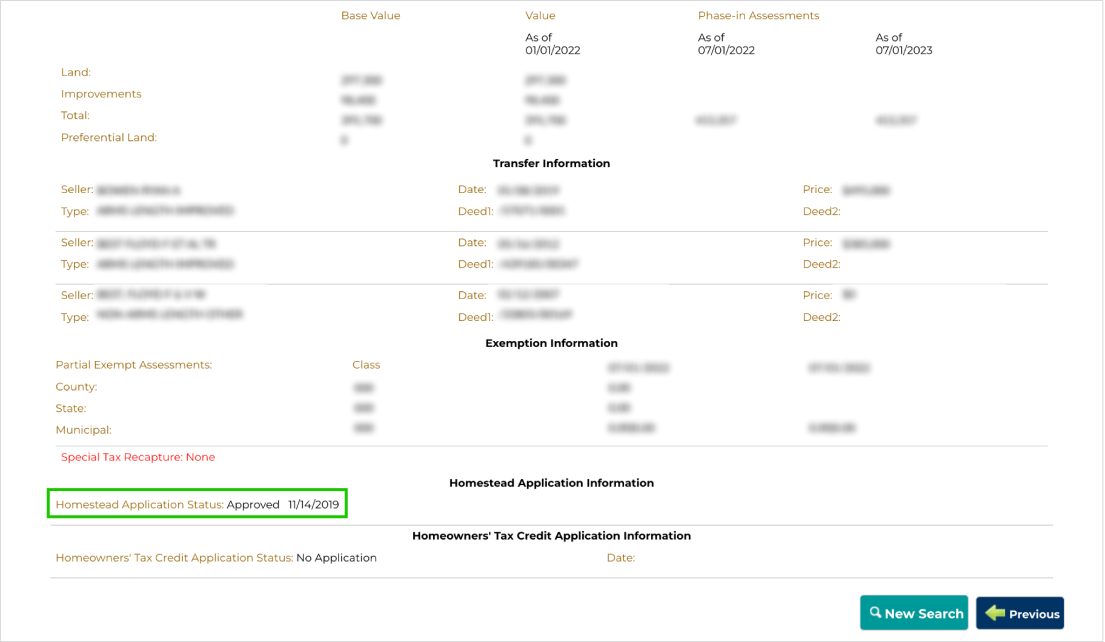The image size is (1105, 642).
Task: Click the Phase-in Assessments column header
Action: coord(758,16)
